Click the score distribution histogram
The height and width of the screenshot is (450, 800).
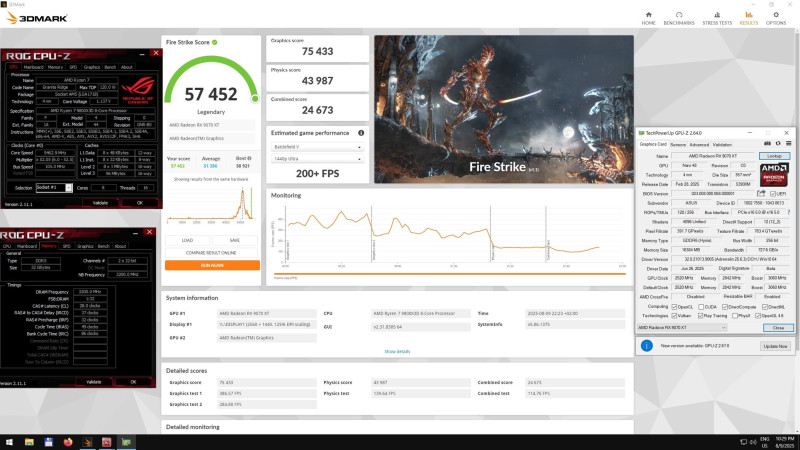click(210, 204)
